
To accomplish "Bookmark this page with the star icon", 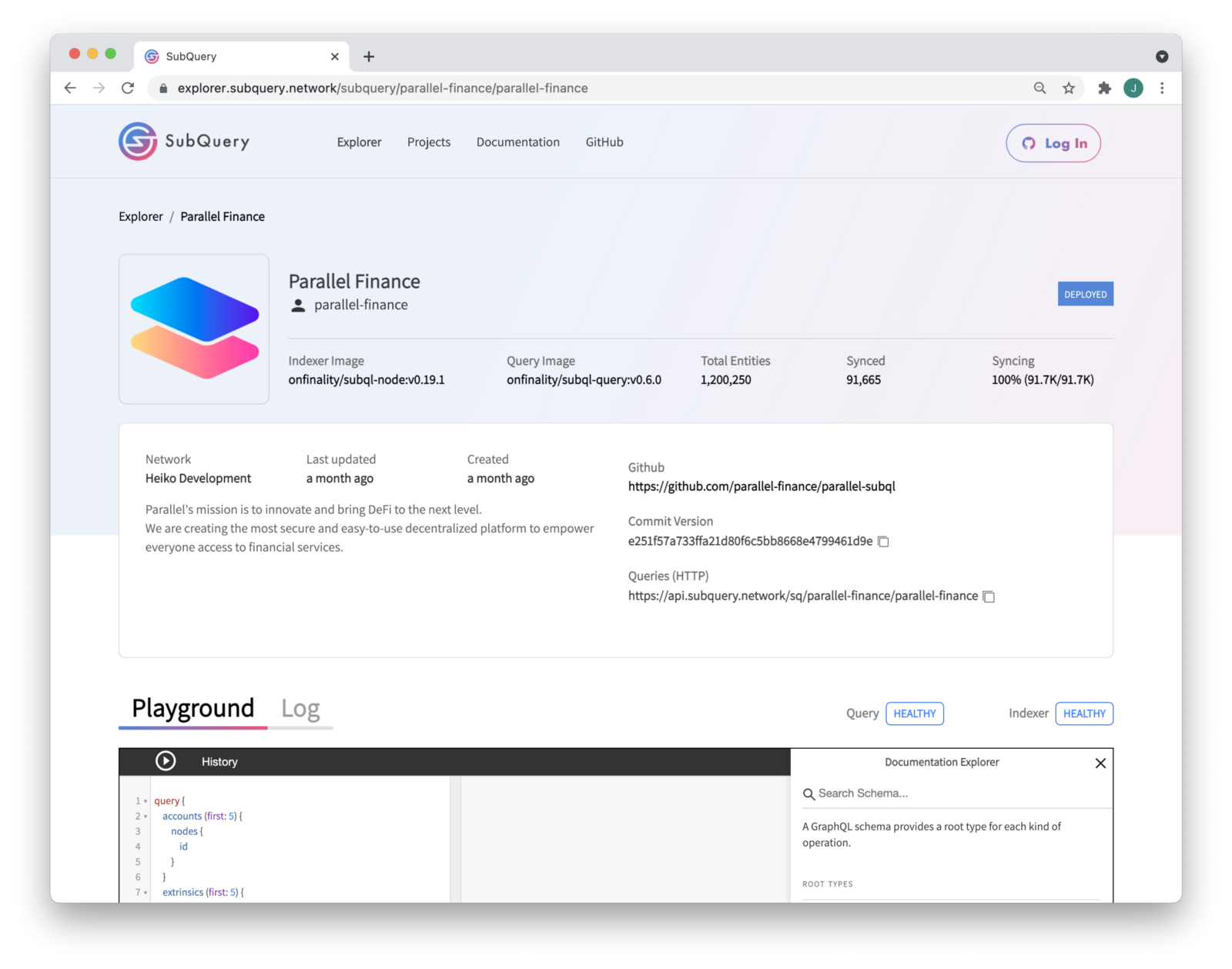I will click(1069, 88).
